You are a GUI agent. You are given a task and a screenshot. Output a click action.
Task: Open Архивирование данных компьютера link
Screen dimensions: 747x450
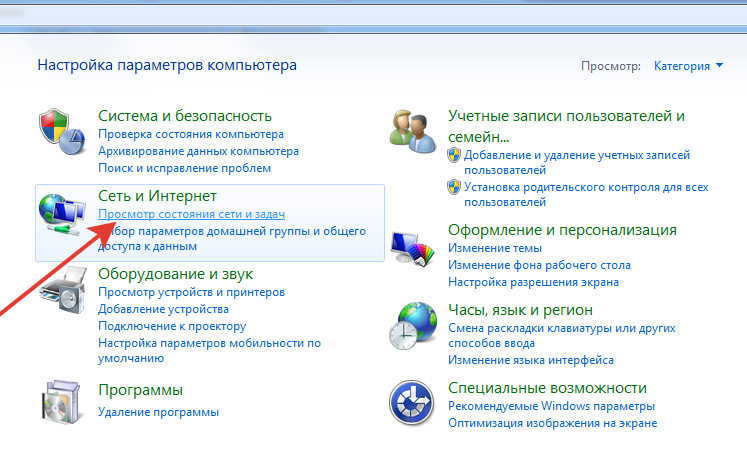coord(198,151)
